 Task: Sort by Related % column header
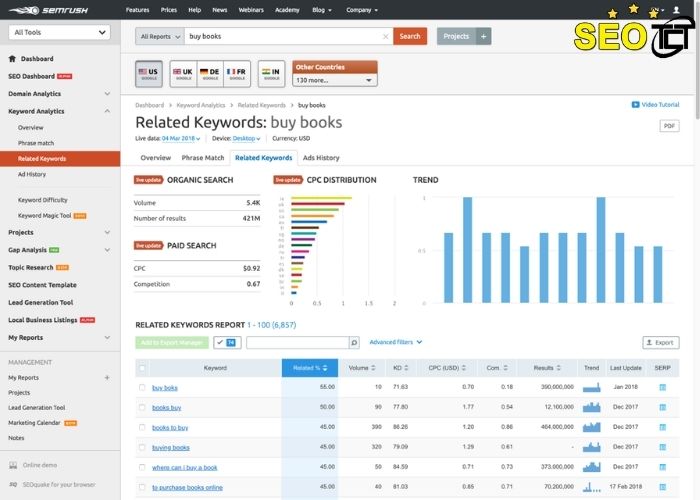point(310,368)
